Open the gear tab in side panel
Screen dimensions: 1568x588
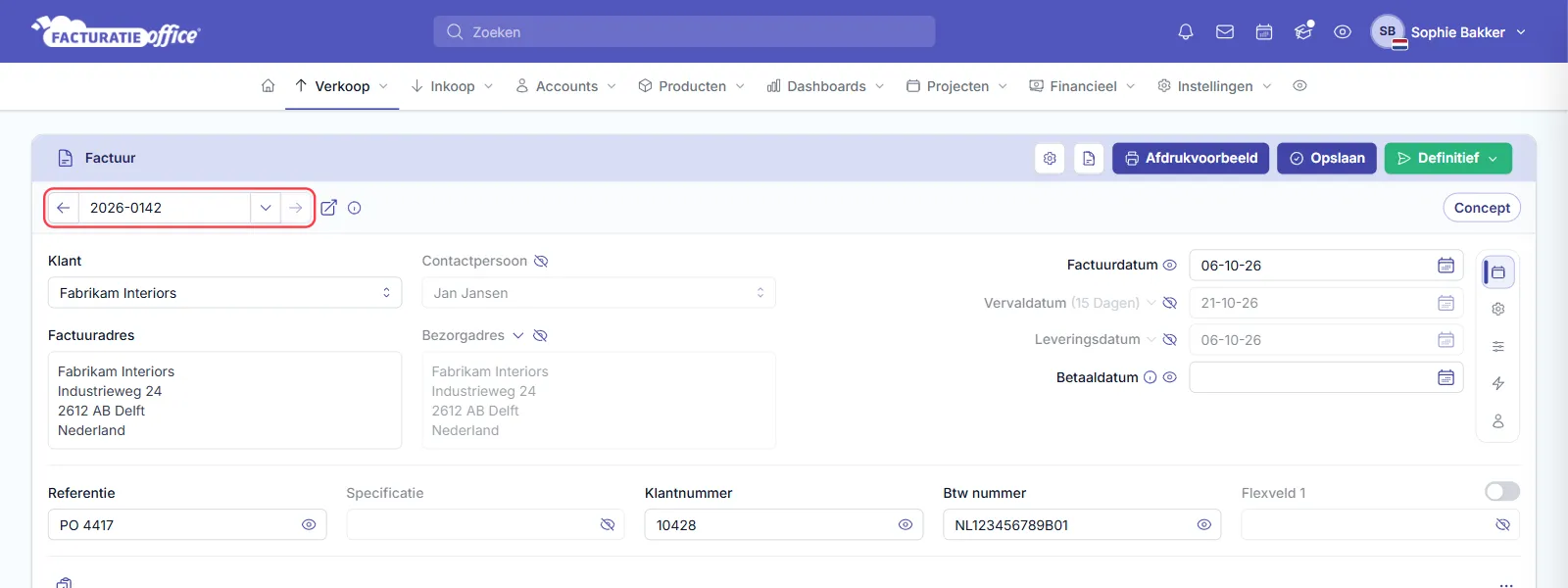point(1497,309)
